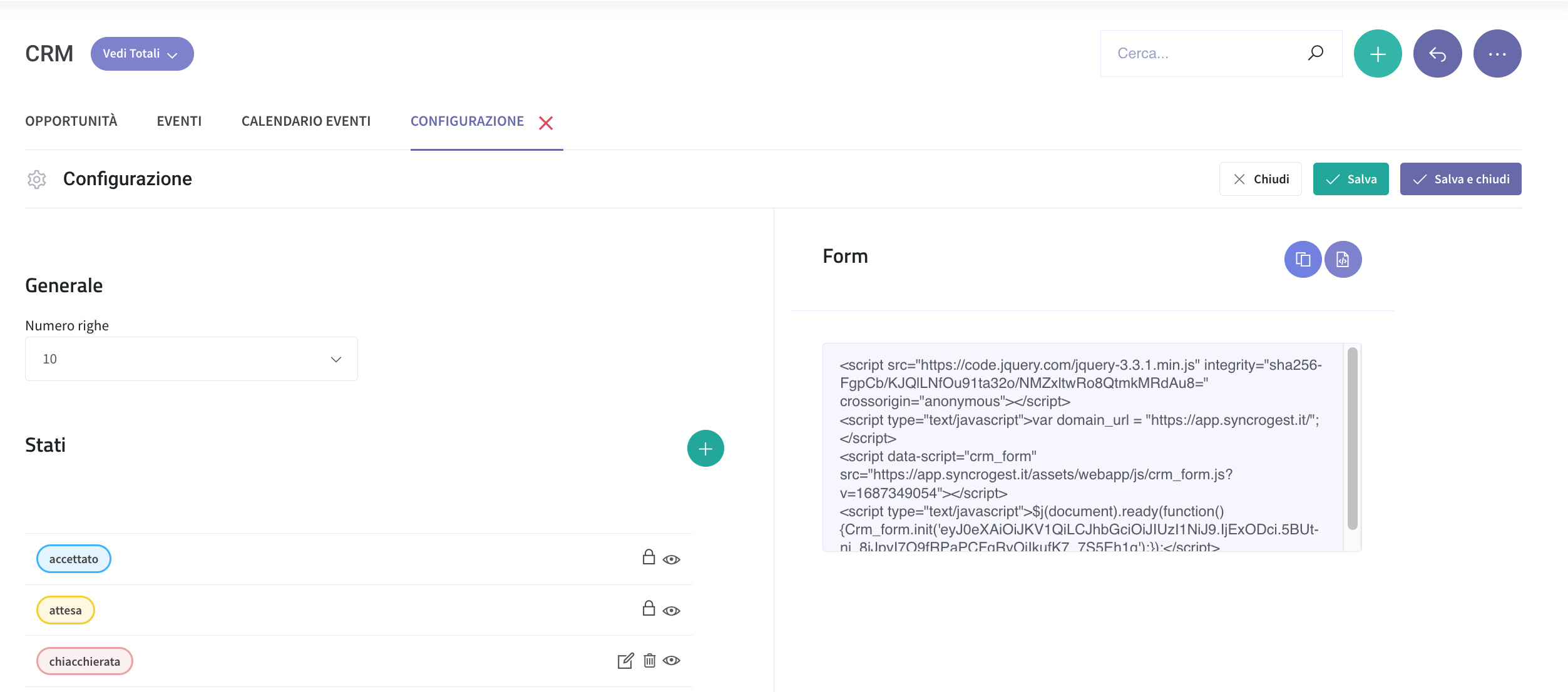The image size is (1568, 692).
Task: Open the Numero righe dropdown
Action: [x=192, y=359]
